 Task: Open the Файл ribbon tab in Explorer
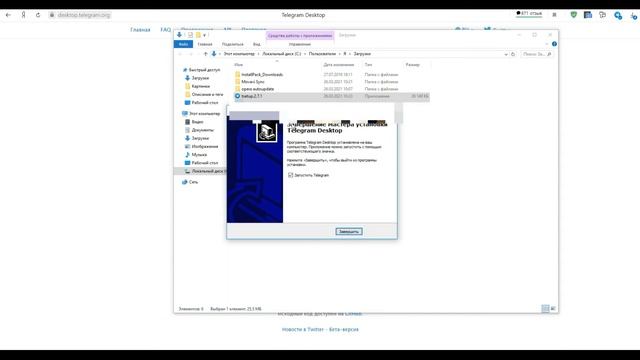click(183, 44)
